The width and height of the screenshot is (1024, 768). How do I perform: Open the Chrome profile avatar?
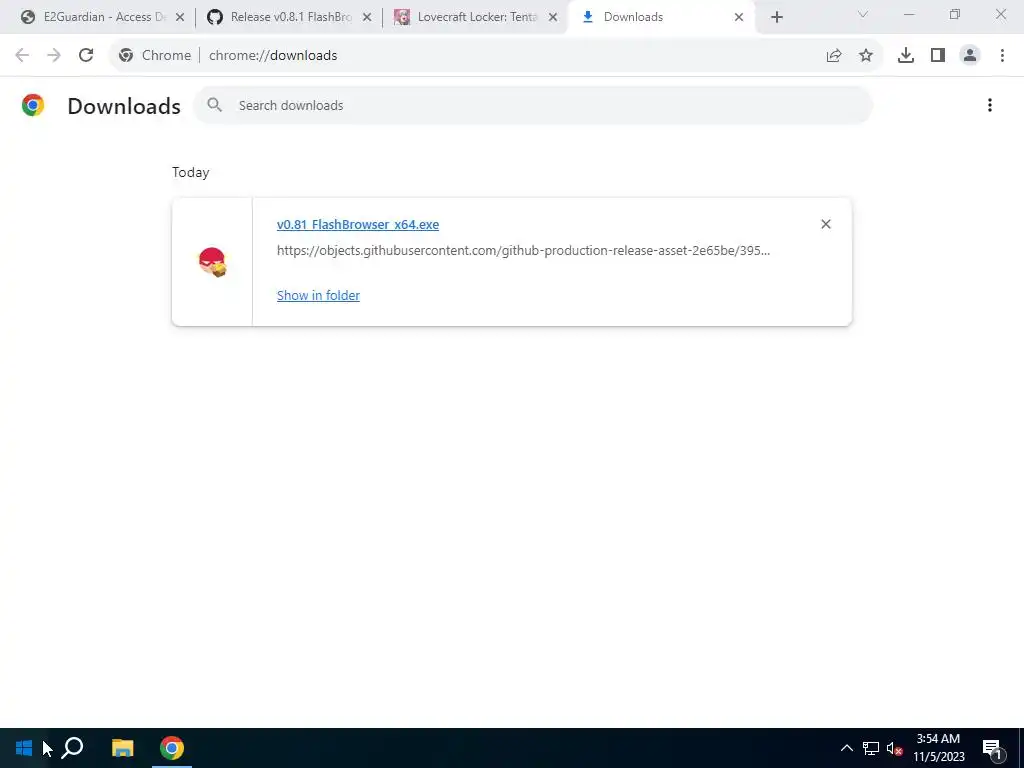coord(970,56)
